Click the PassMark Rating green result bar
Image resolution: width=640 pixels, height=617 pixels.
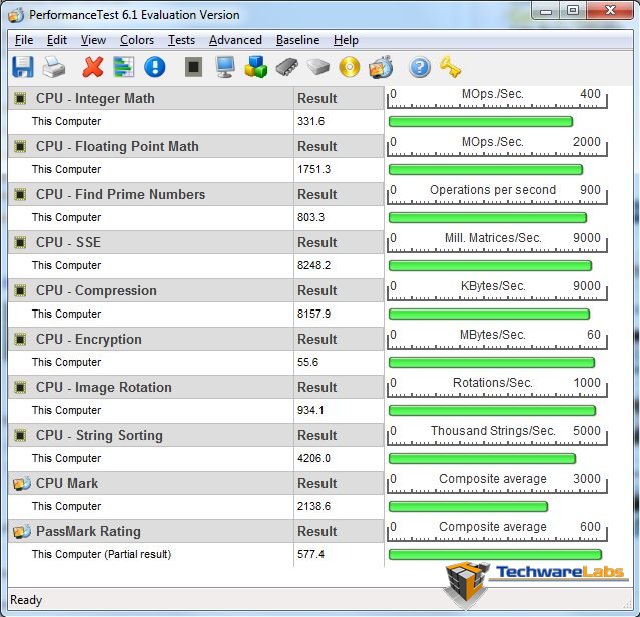(496, 554)
